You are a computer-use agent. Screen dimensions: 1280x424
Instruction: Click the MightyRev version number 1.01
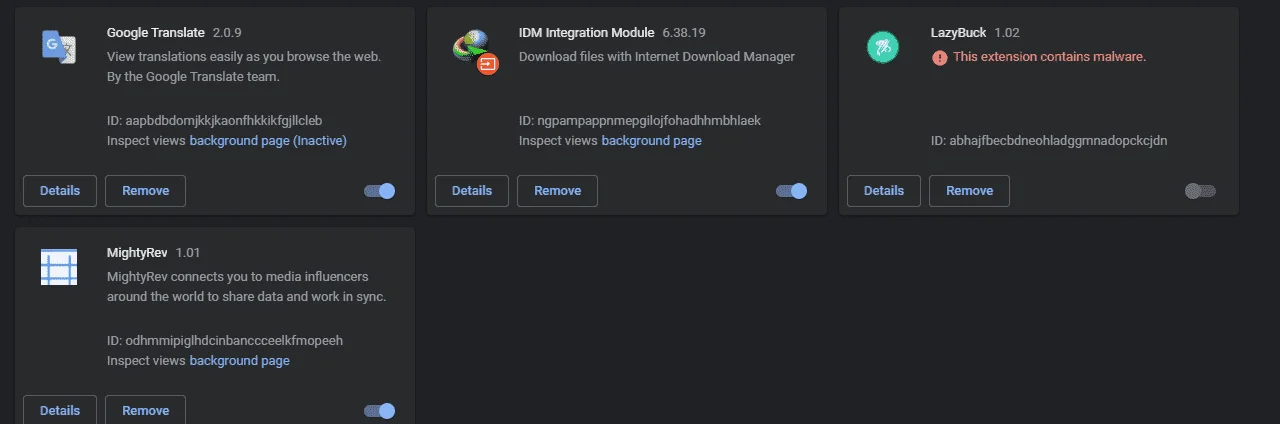(188, 253)
